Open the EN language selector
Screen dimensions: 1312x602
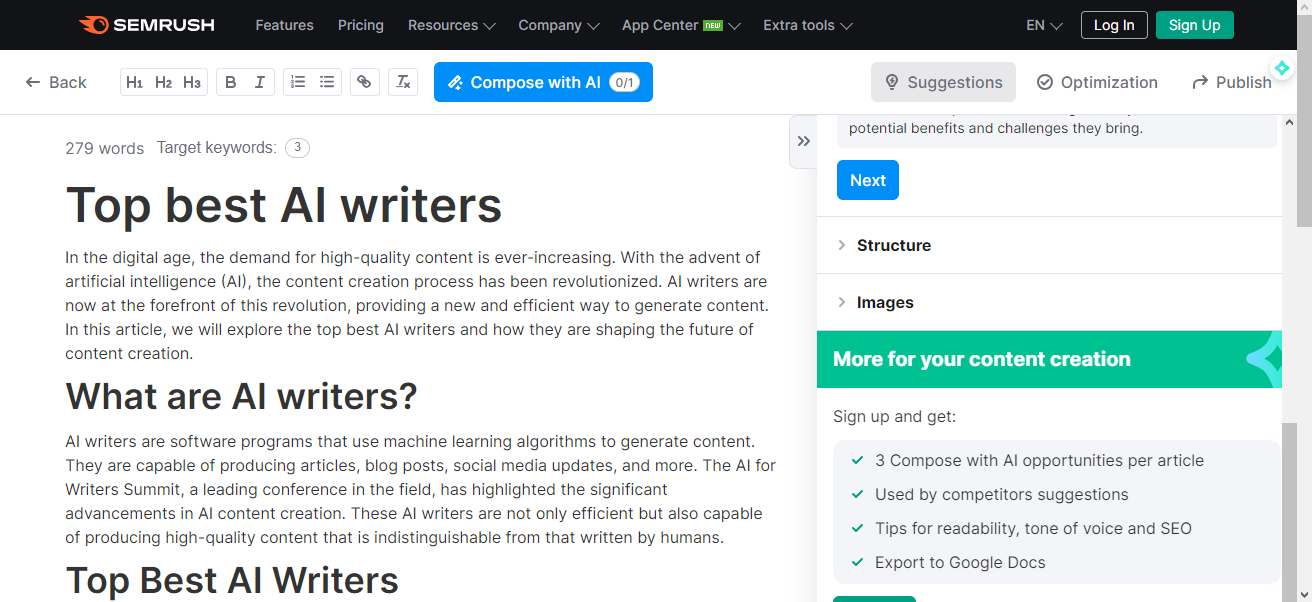[x=1044, y=25]
